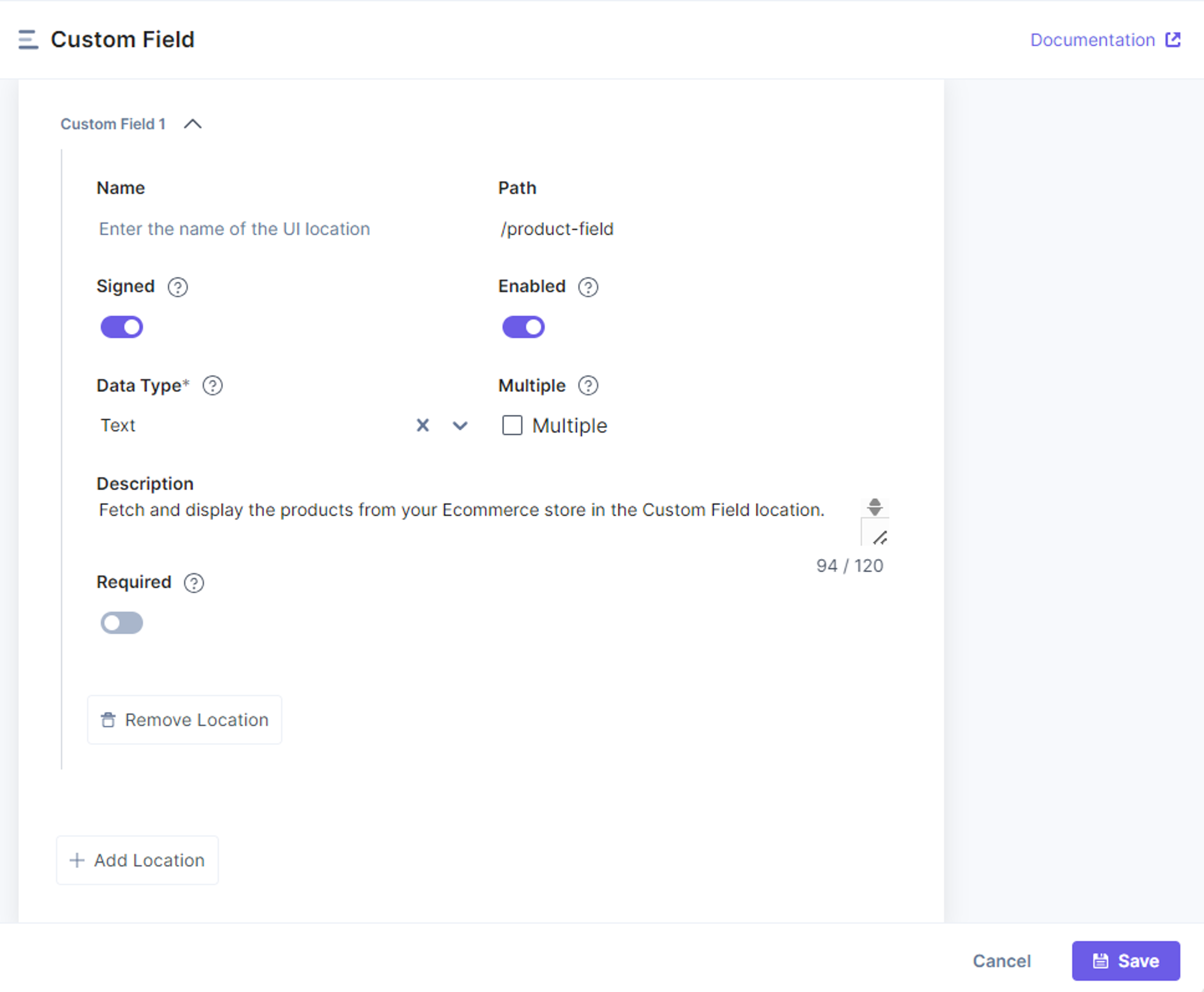Click the Enabled help question icon
Screen dimensions: 1204x992
click(588, 287)
